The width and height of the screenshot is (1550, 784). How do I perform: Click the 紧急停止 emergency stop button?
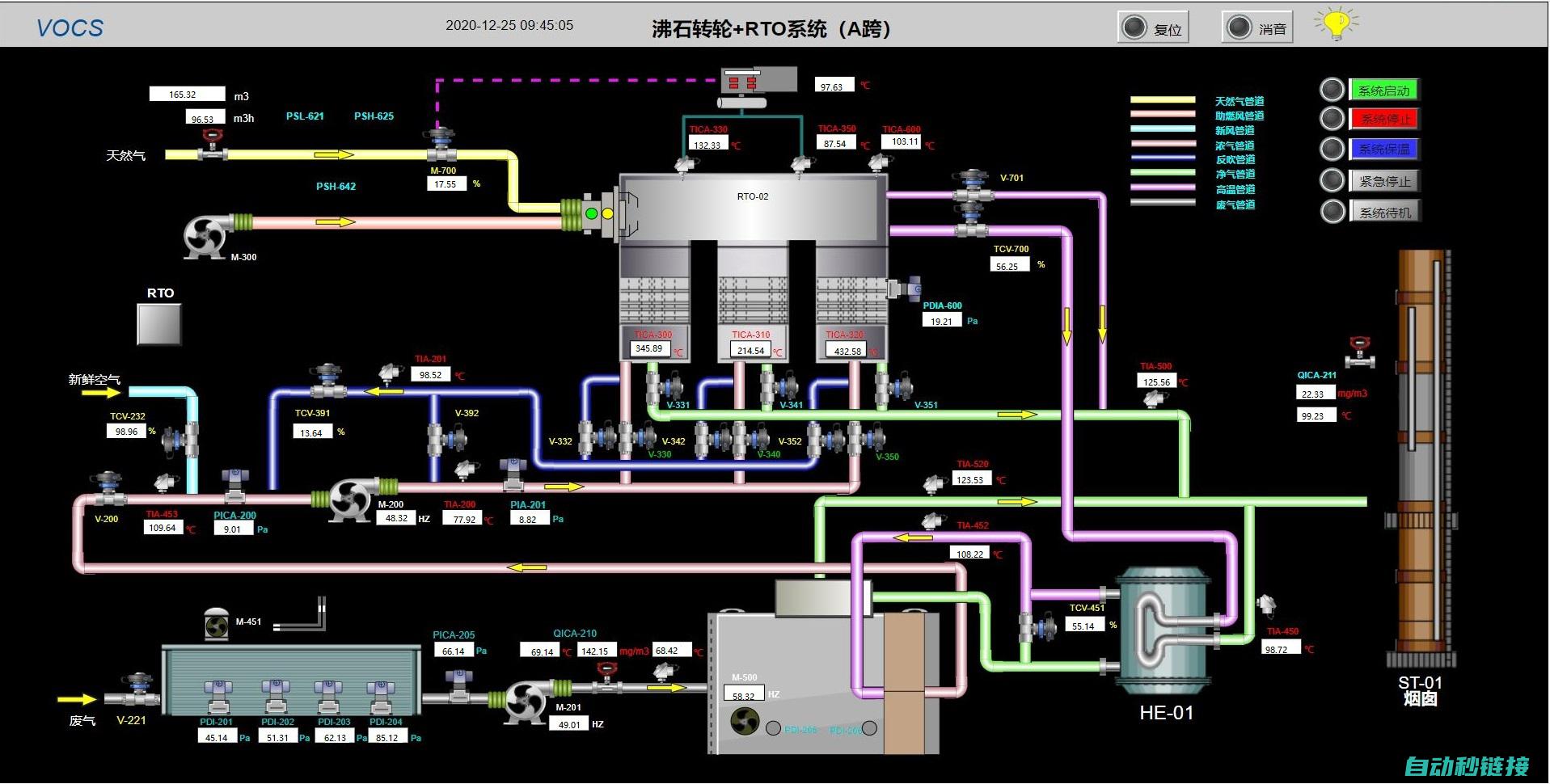pos(1385,181)
